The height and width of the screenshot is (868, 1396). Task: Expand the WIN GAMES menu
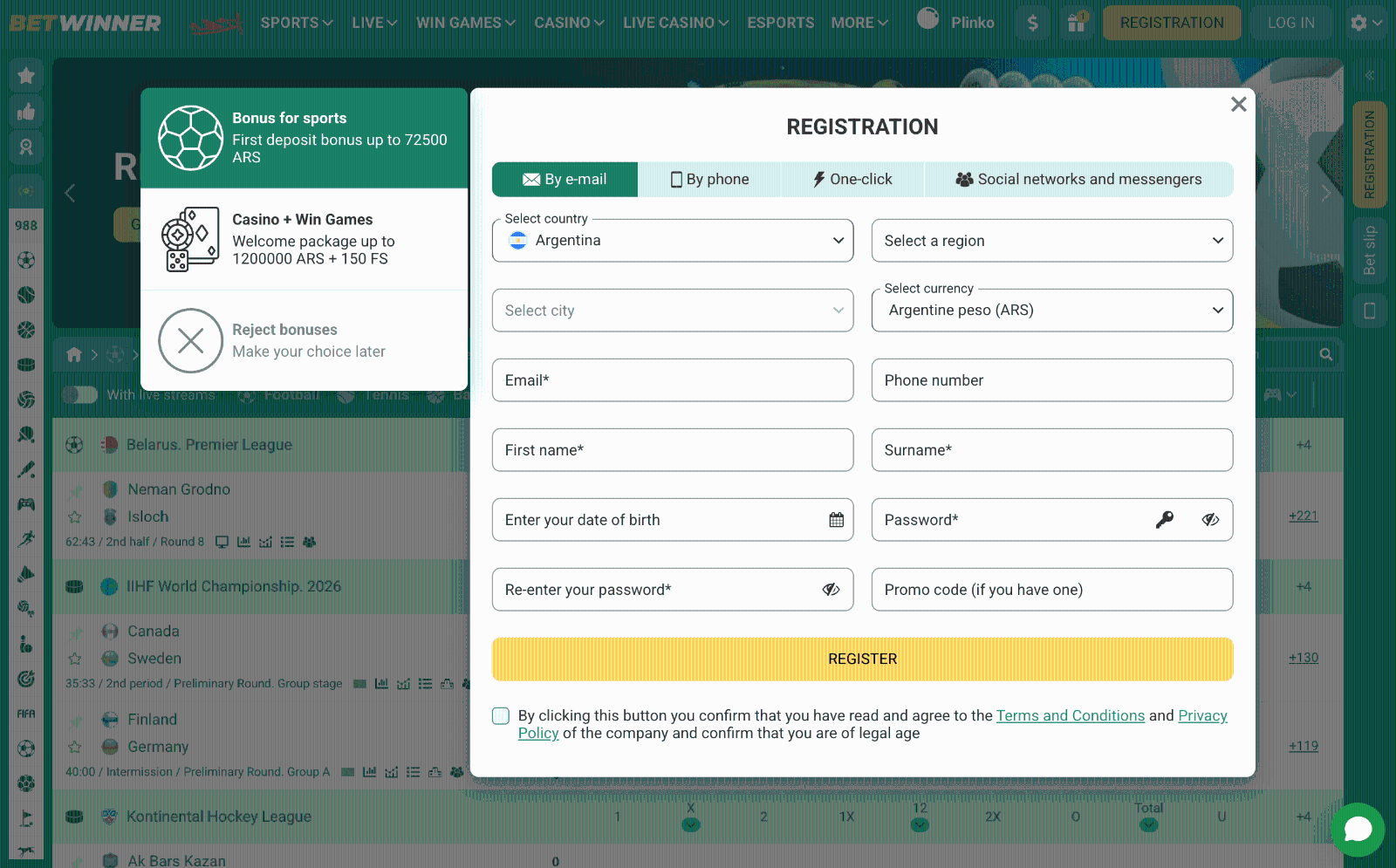point(466,23)
